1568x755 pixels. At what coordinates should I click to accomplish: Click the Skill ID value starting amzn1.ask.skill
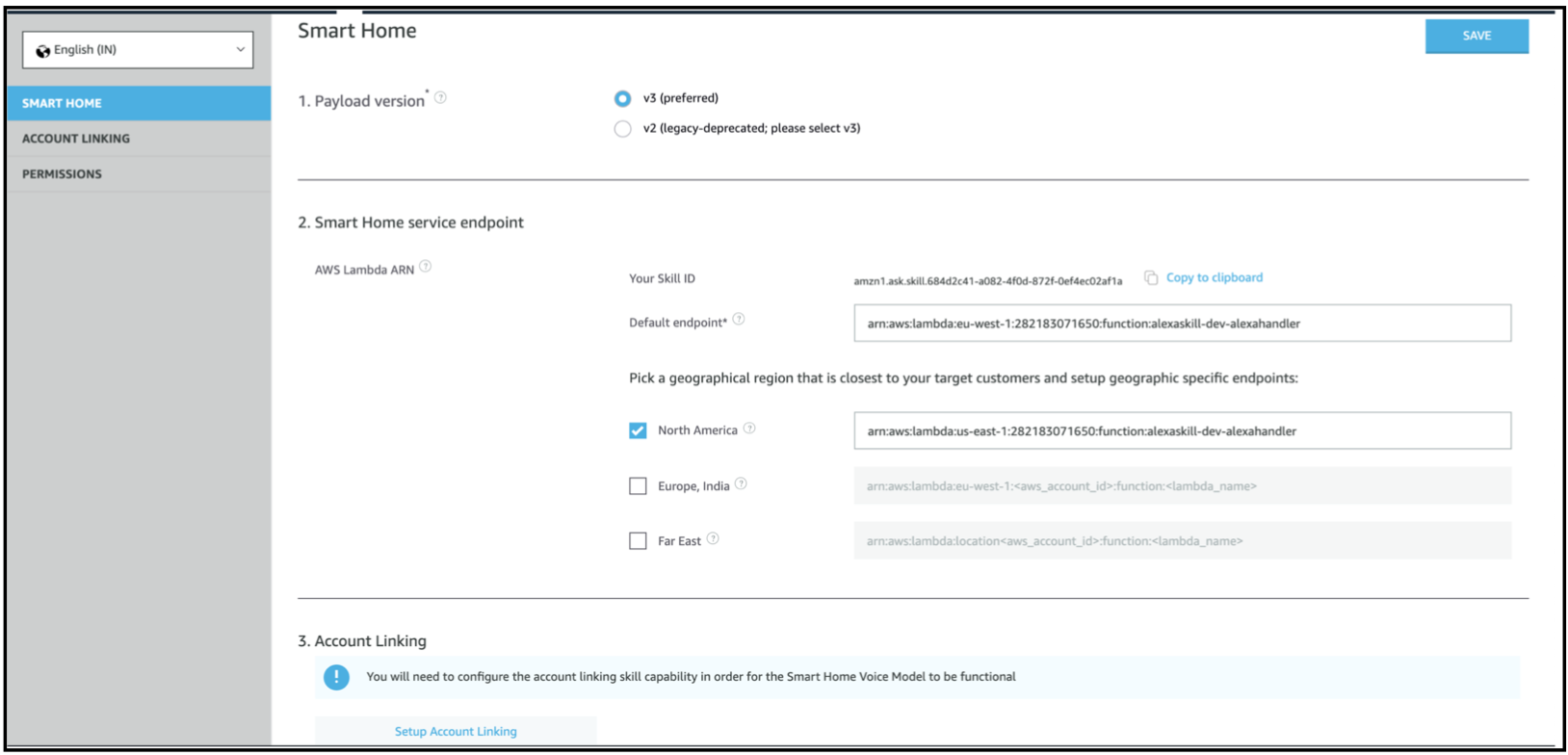pyautogui.click(x=987, y=281)
